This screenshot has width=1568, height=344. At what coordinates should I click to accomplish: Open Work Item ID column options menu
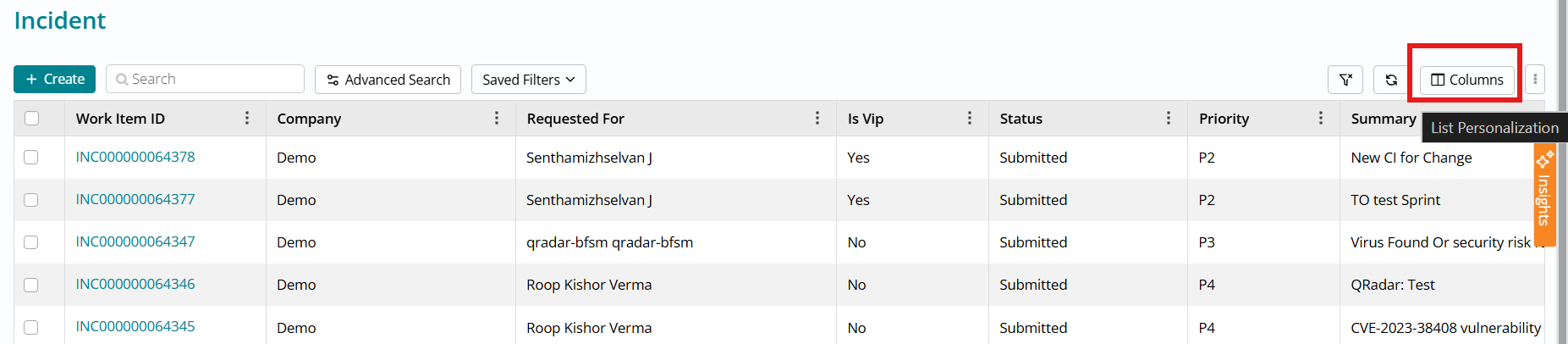click(247, 119)
